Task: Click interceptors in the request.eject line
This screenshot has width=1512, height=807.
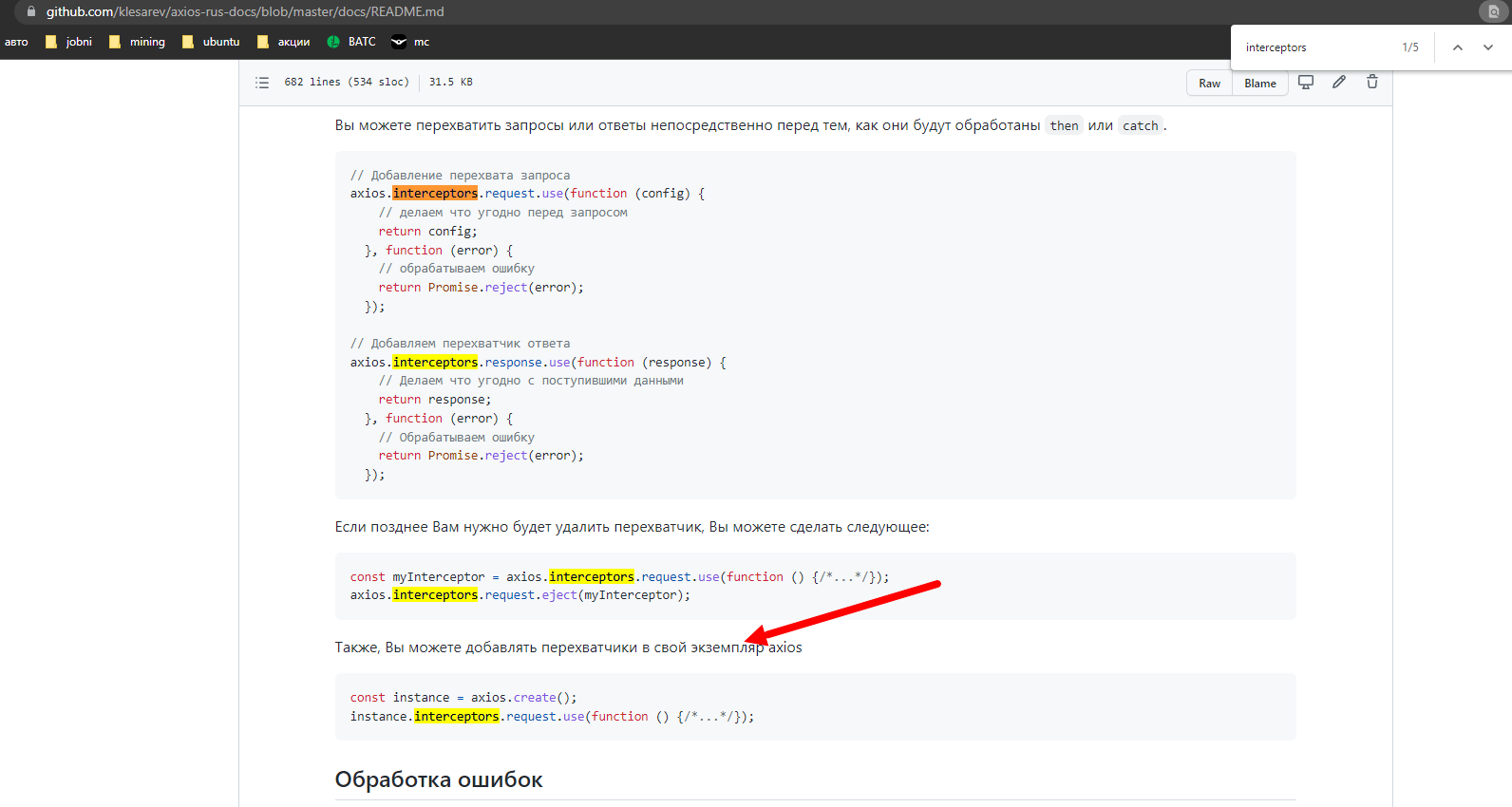Action: click(435, 595)
